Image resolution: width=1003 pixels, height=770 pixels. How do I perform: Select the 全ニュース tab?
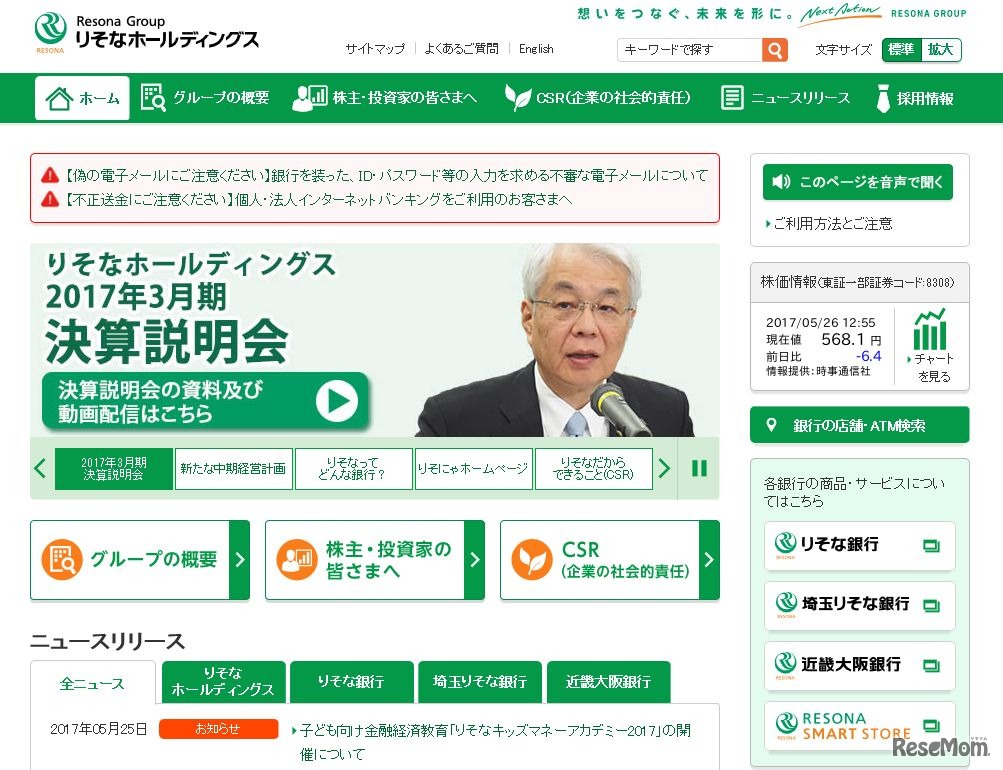92,684
